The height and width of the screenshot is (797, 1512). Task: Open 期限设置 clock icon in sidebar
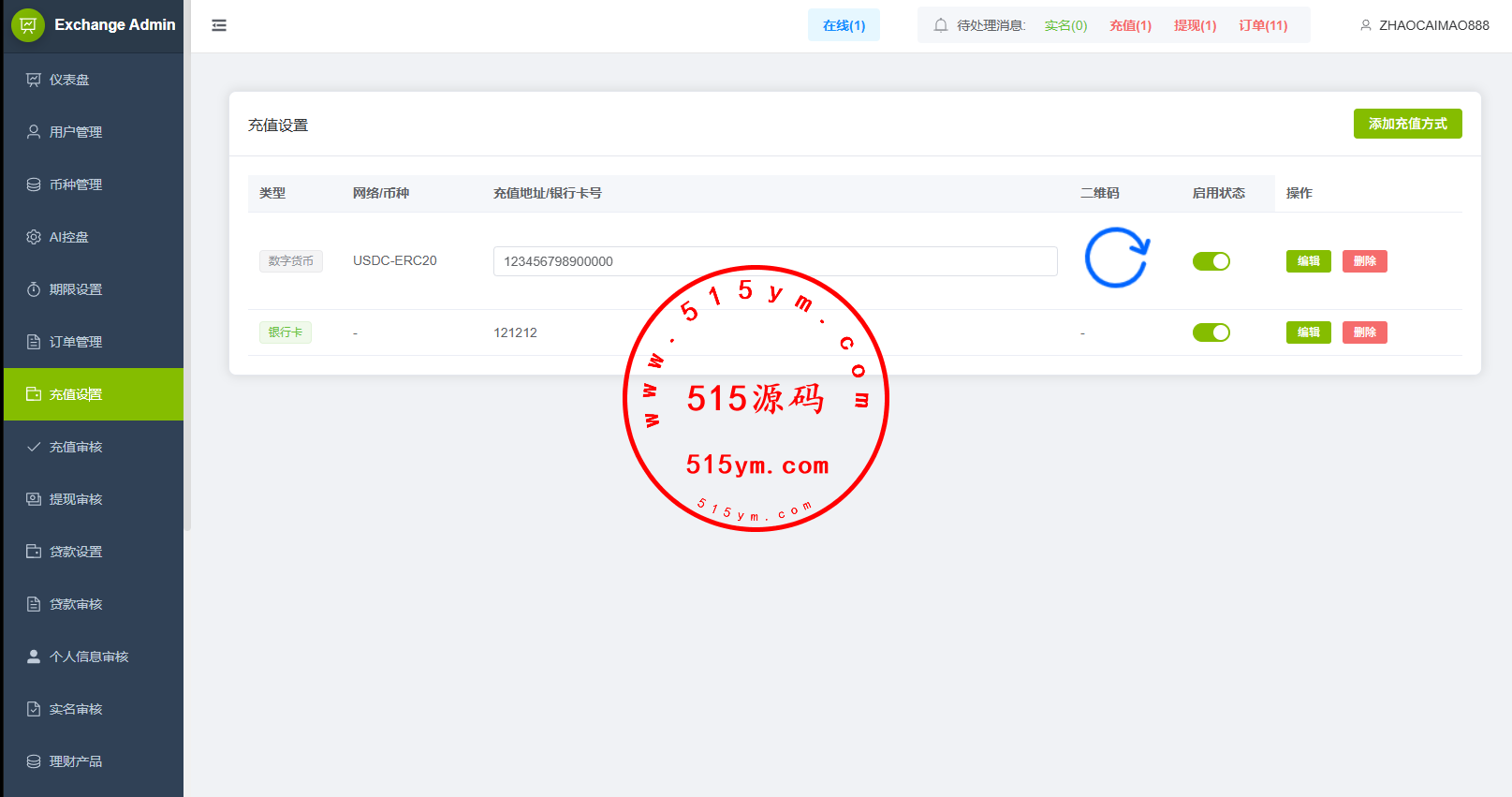pos(34,289)
